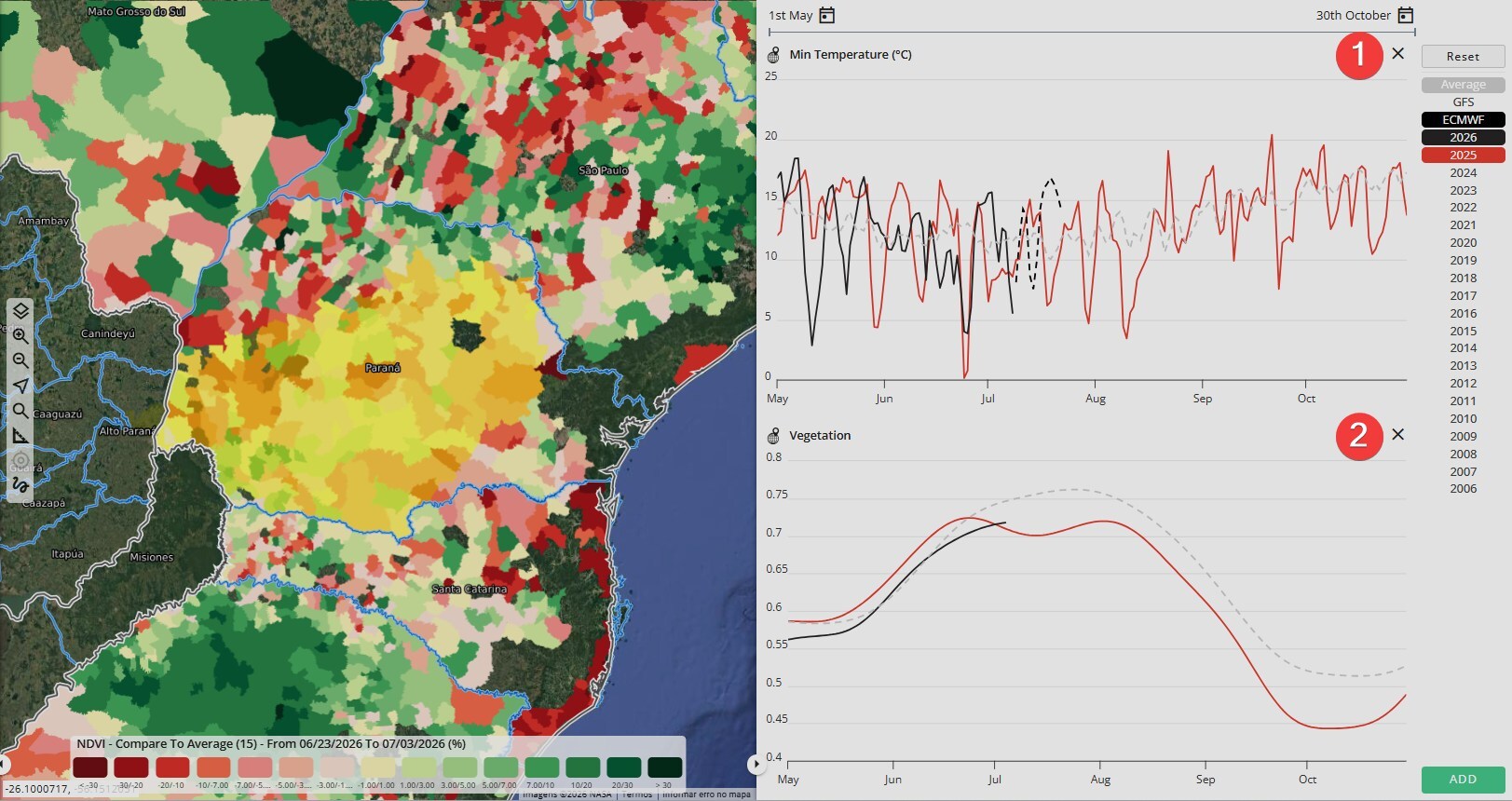Click the Reset button
The height and width of the screenshot is (801, 1512).
[x=1463, y=57]
